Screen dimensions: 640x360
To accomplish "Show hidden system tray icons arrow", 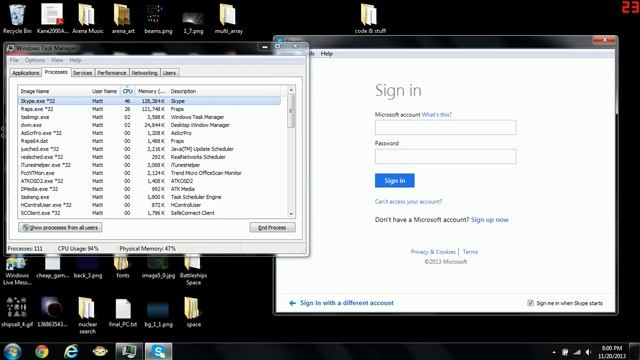I will pos(554,352).
